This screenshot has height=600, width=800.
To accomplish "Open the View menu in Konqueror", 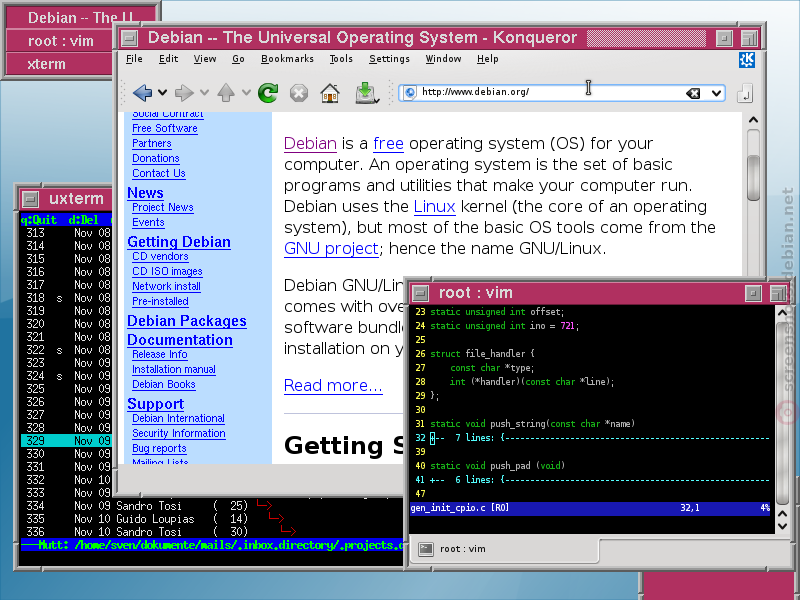I will [x=205, y=59].
